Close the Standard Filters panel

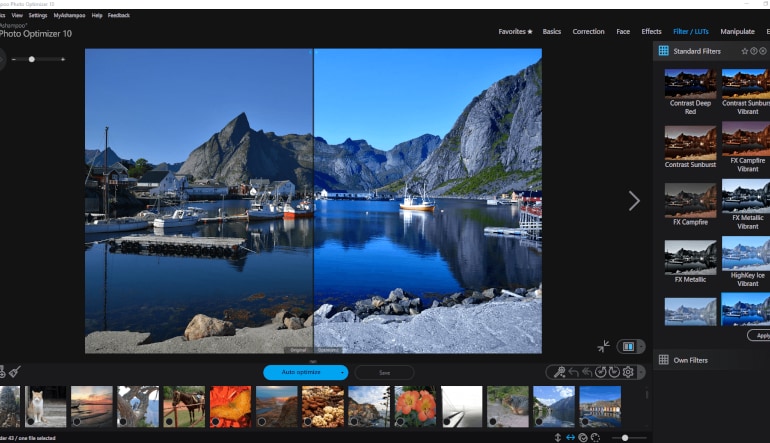[763, 51]
